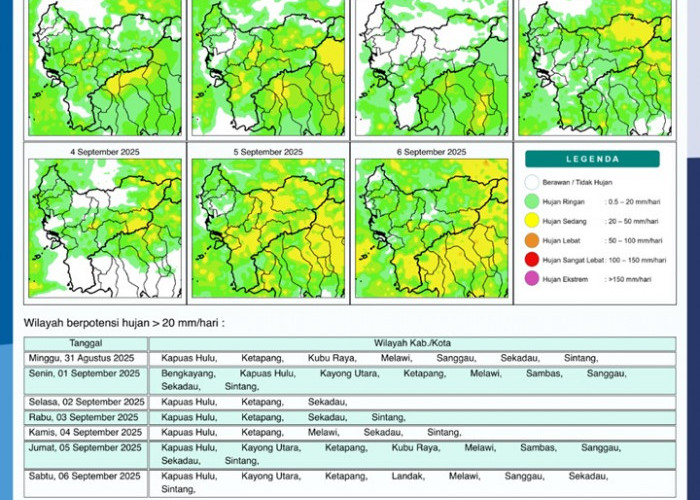The image size is (700, 500).
Task: Click the yellow Hujan Sedang legend circle
Action: click(x=532, y=221)
